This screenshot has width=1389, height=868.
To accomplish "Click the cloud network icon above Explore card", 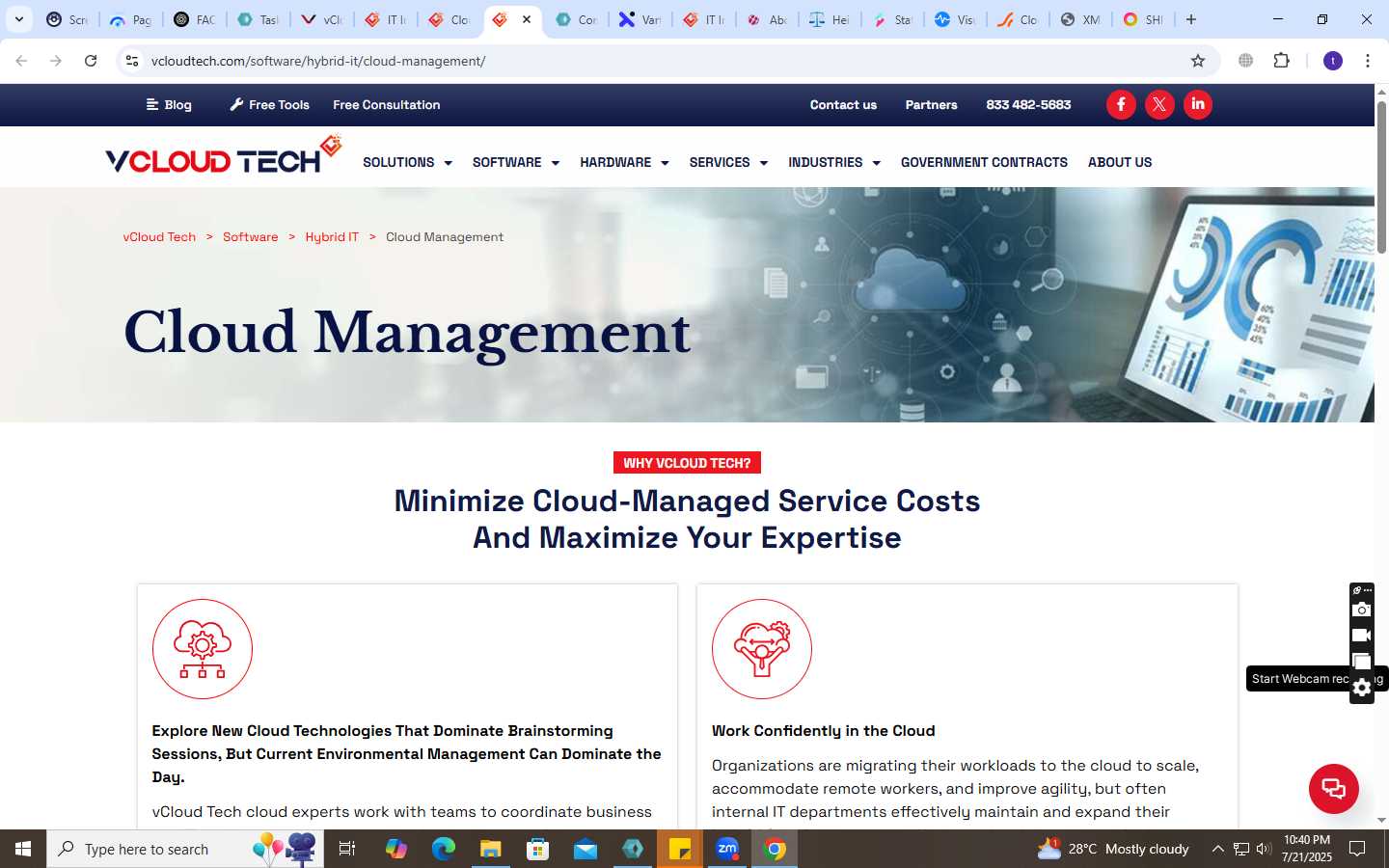I will (203, 649).
